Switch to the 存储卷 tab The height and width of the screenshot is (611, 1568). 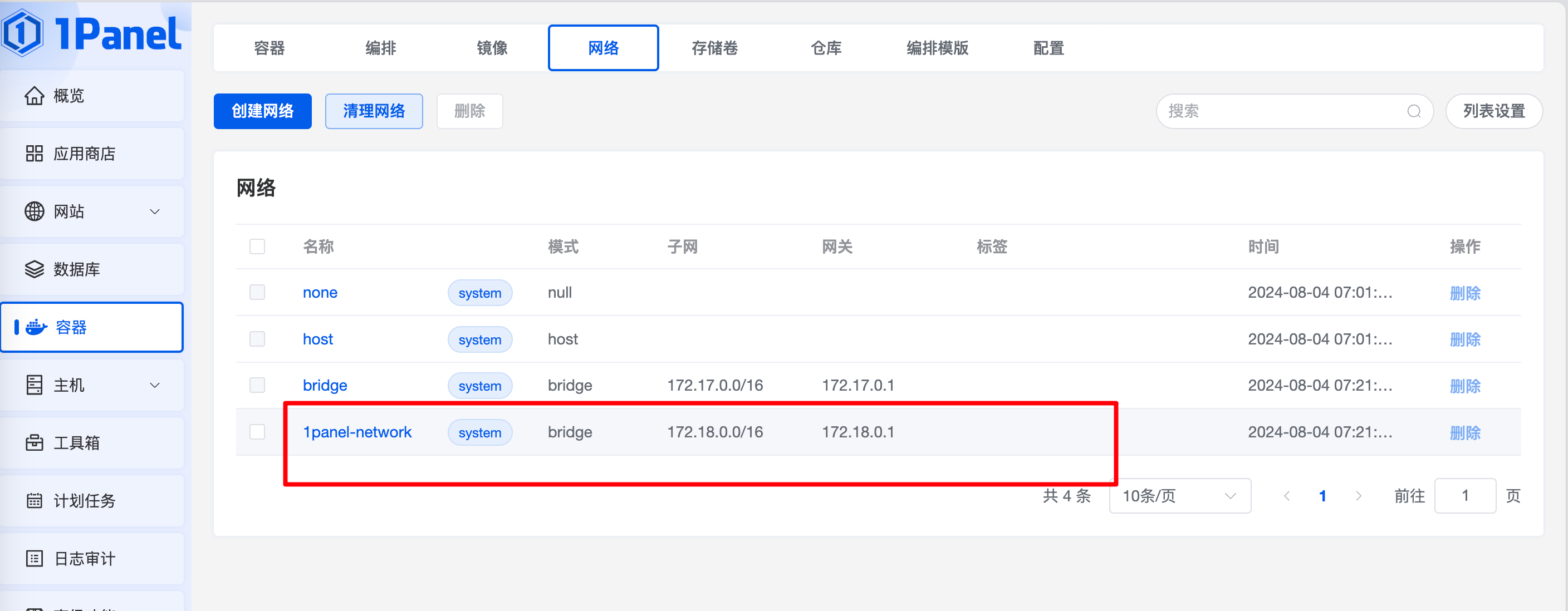(x=714, y=48)
